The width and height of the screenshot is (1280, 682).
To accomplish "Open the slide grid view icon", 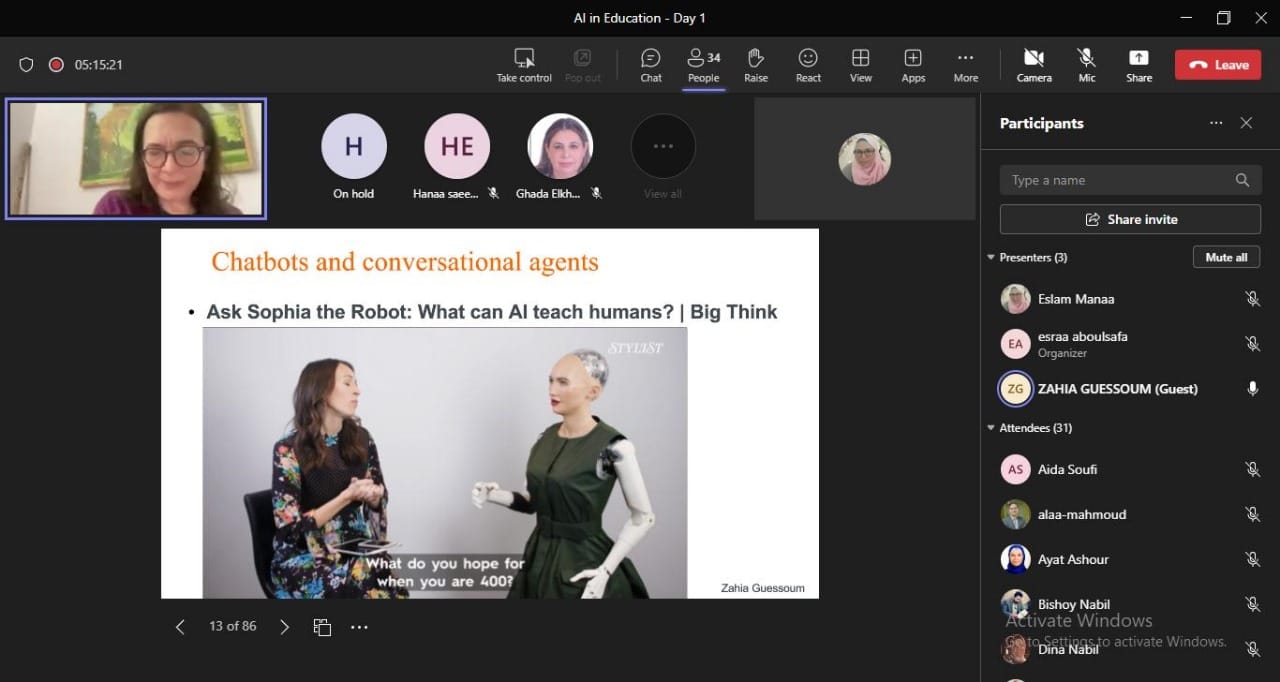I will click(322, 627).
